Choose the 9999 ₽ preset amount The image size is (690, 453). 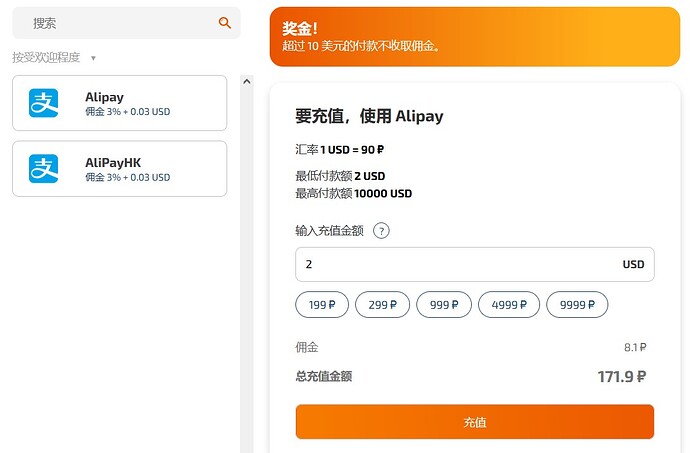(577, 305)
